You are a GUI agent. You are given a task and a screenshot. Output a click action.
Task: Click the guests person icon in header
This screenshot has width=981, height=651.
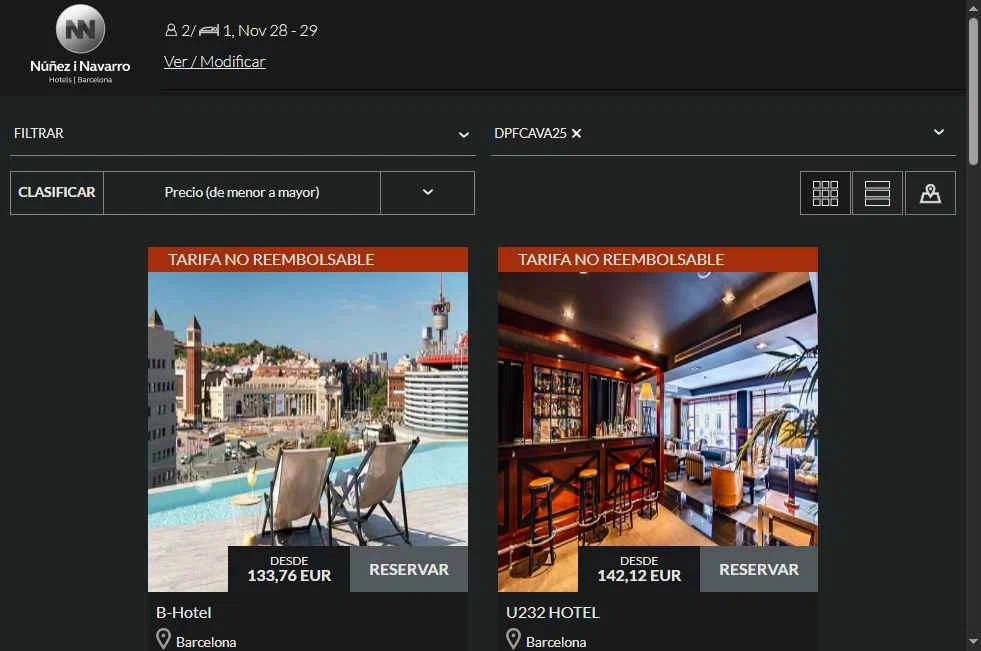171,30
